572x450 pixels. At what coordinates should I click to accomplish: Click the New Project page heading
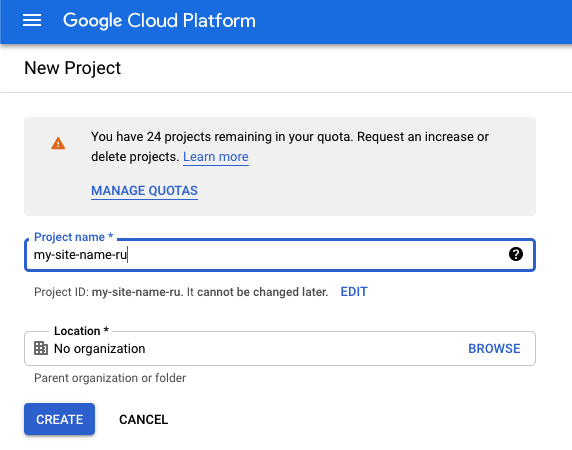(72, 68)
